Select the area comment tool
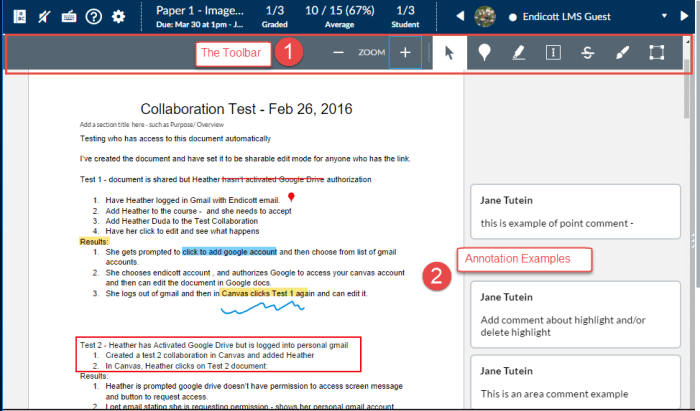Screen dimensions: 700x411 point(657,53)
